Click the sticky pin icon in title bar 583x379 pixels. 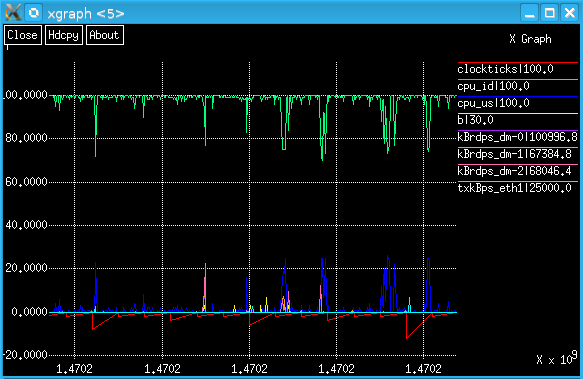coord(33,13)
